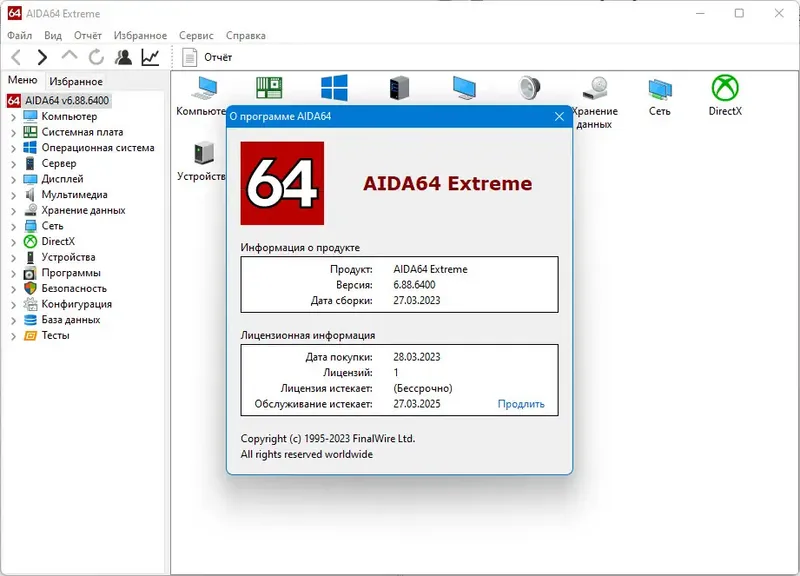This screenshot has width=800, height=576.
Task: Click the Windows logo for Операционная система
Action: pos(334,85)
